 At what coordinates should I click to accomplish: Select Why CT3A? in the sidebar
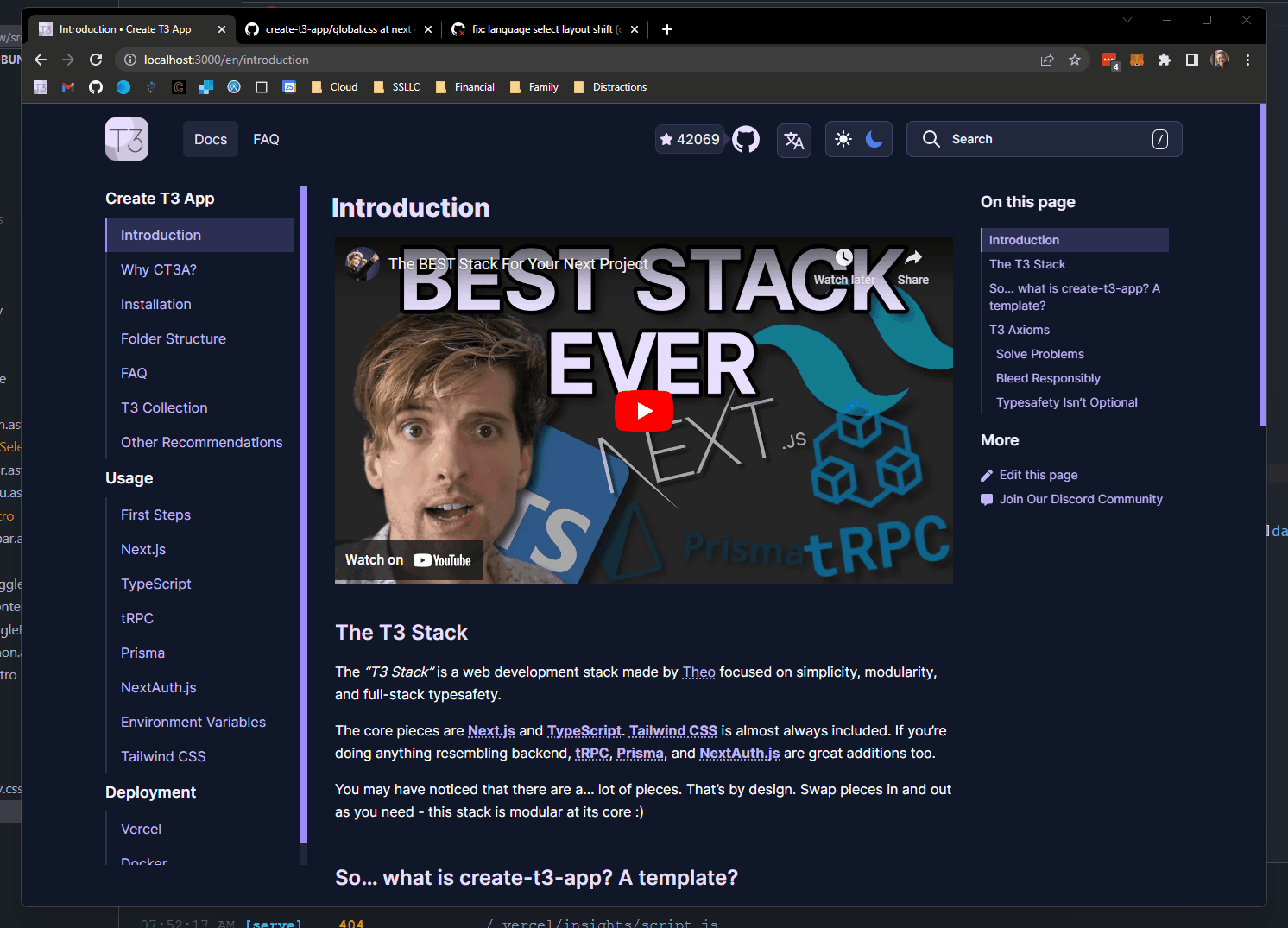pos(159,269)
